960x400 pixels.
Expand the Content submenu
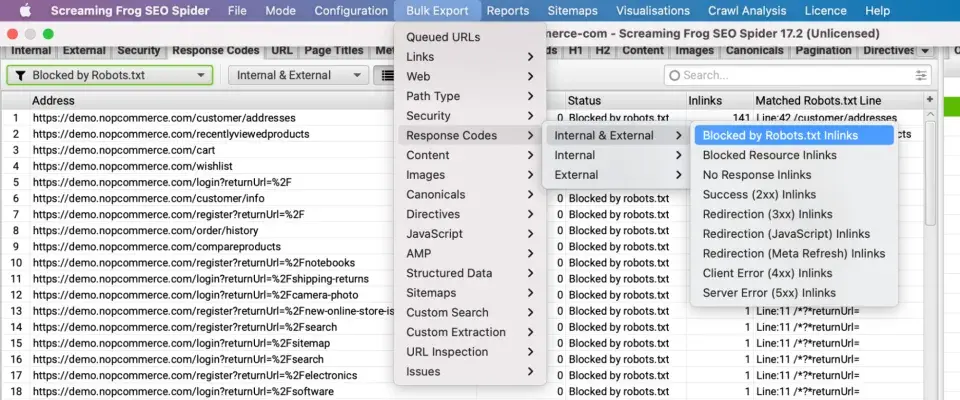click(x=470, y=155)
